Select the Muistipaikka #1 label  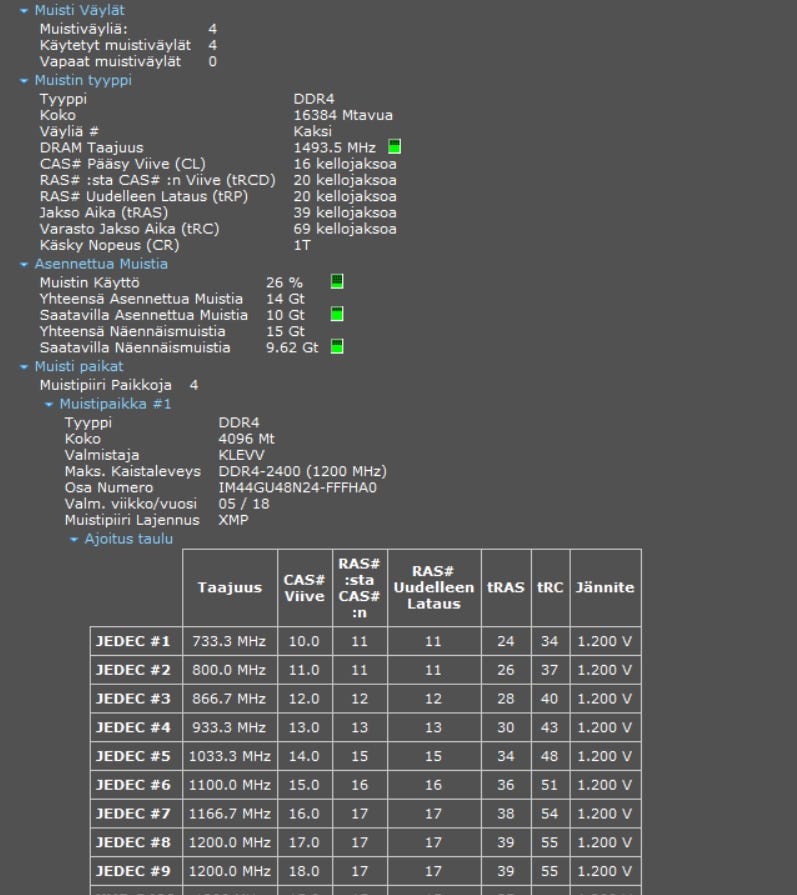(x=115, y=404)
